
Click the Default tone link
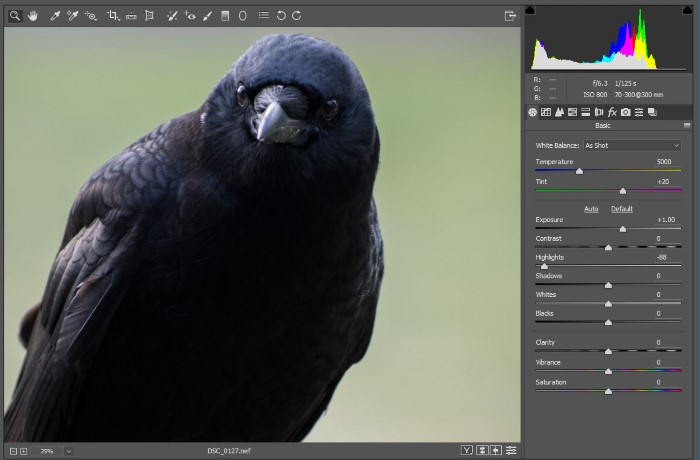[x=622, y=209]
